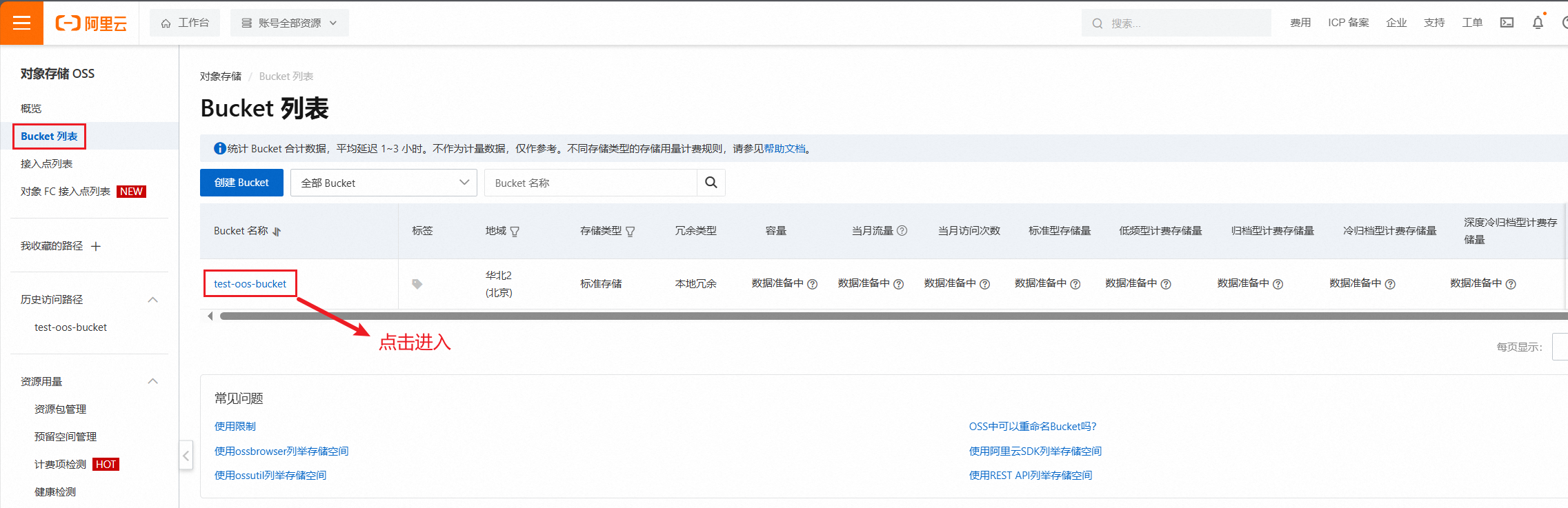Open 对象 FC 接入点列表 in the sidebar
Image resolution: width=1568 pixels, height=508 pixels.
tap(66, 191)
